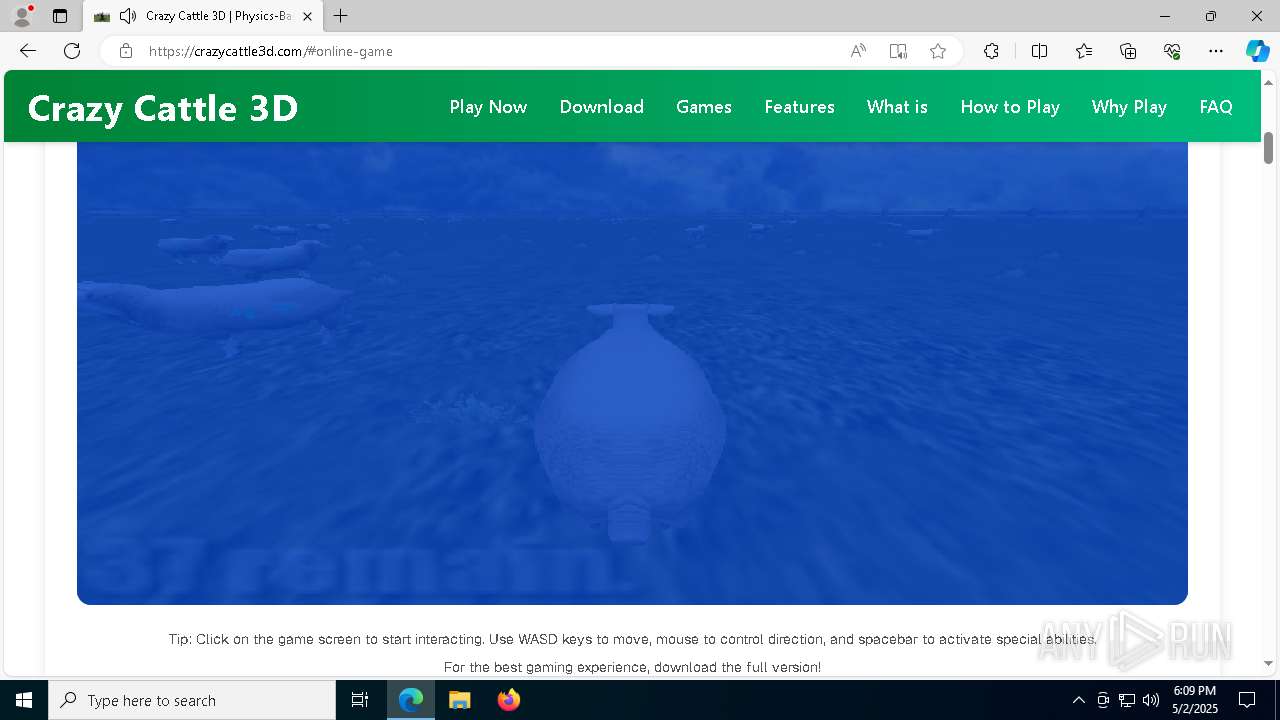The height and width of the screenshot is (720, 1280).
Task: Show hidden system tray icons
Action: (1078, 700)
